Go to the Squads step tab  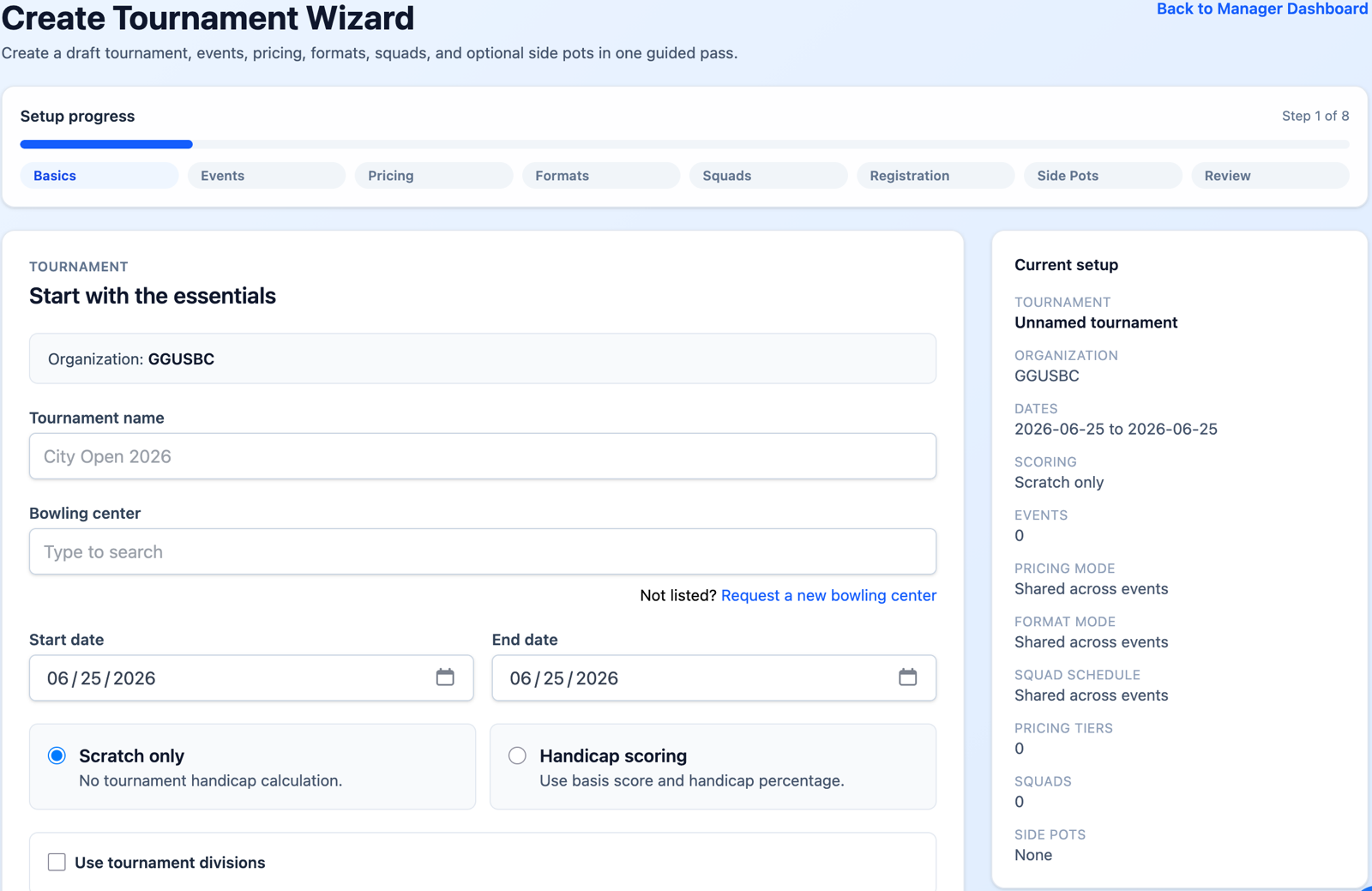[x=768, y=176]
